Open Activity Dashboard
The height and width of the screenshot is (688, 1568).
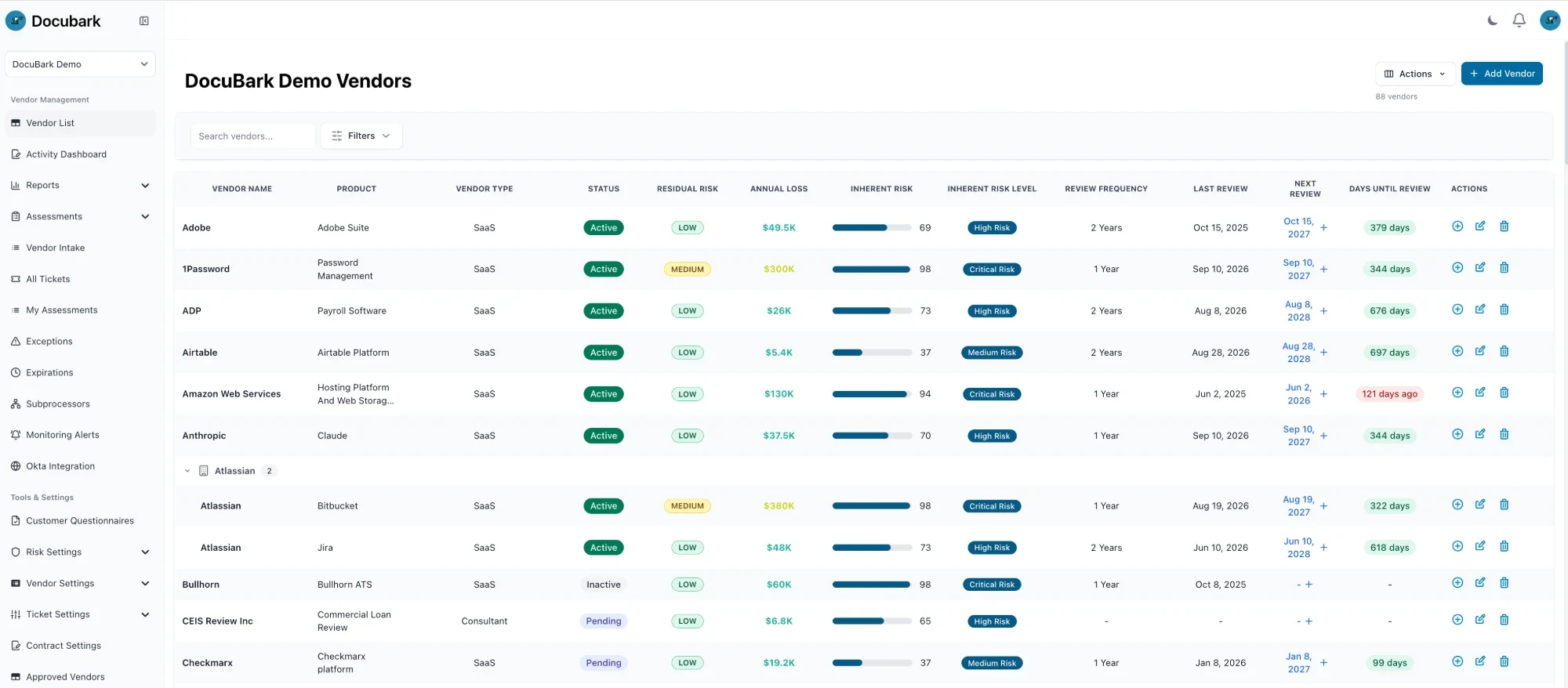(x=66, y=154)
